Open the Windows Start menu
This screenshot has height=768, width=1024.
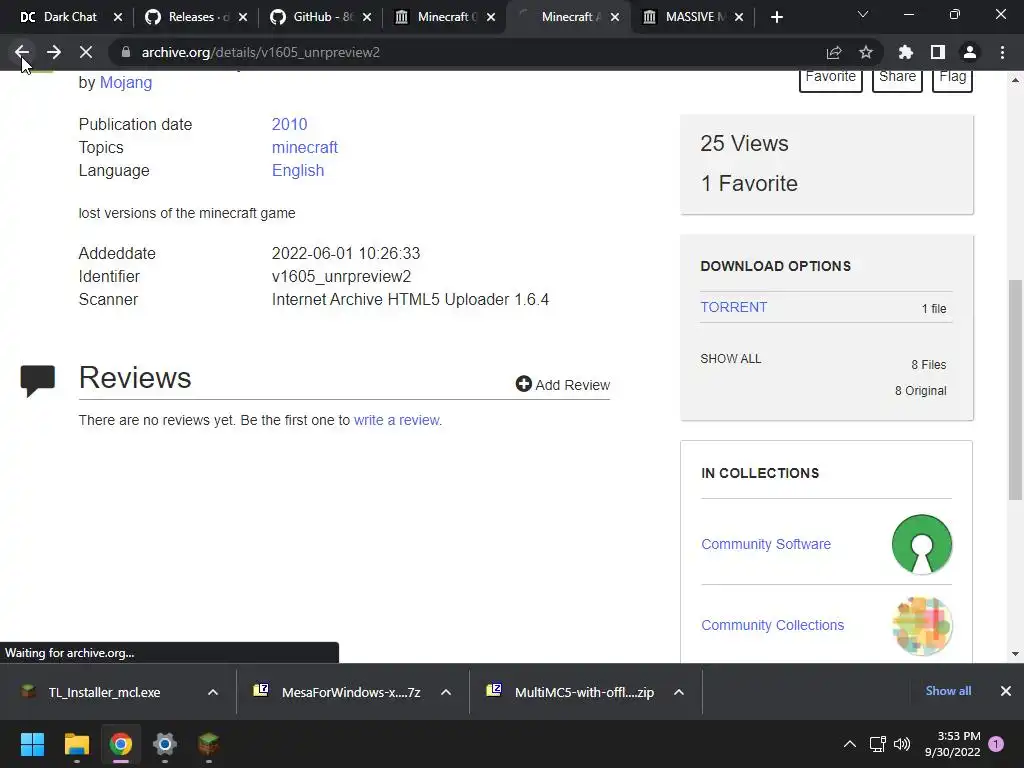pos(32,744)
